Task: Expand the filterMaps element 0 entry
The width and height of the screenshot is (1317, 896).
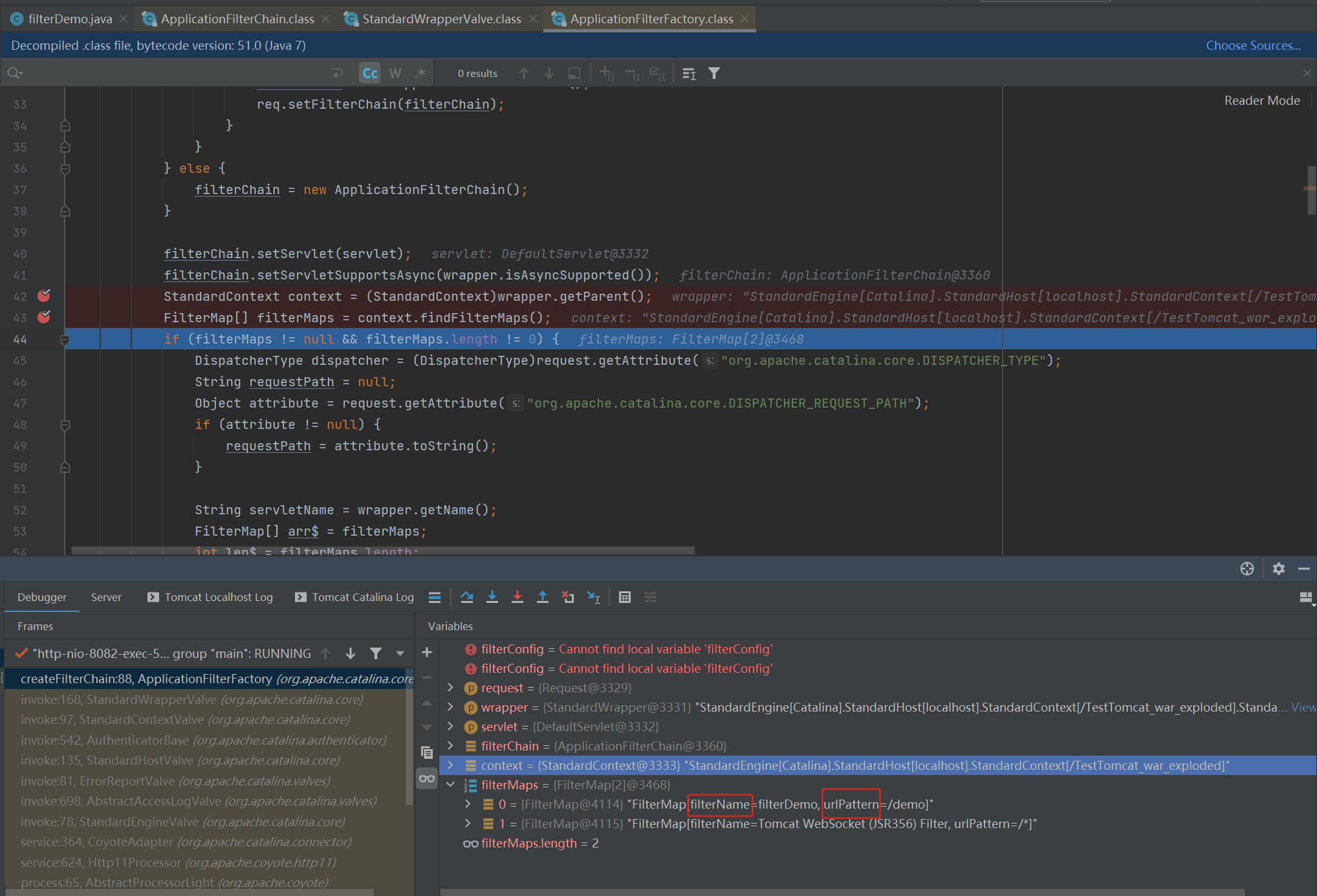Action: coord(468,804)
